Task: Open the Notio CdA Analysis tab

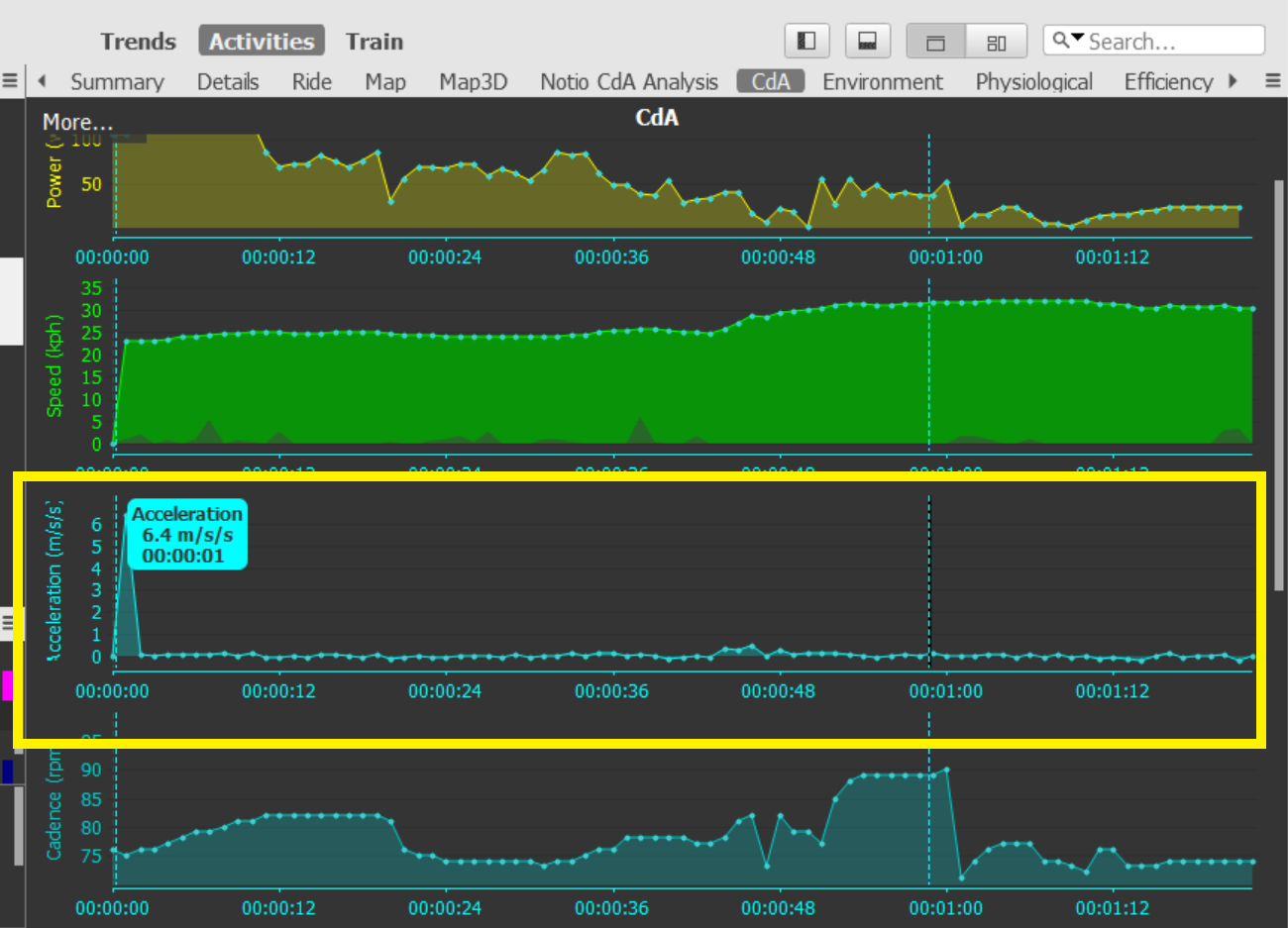Action: [x=628, y=82]
